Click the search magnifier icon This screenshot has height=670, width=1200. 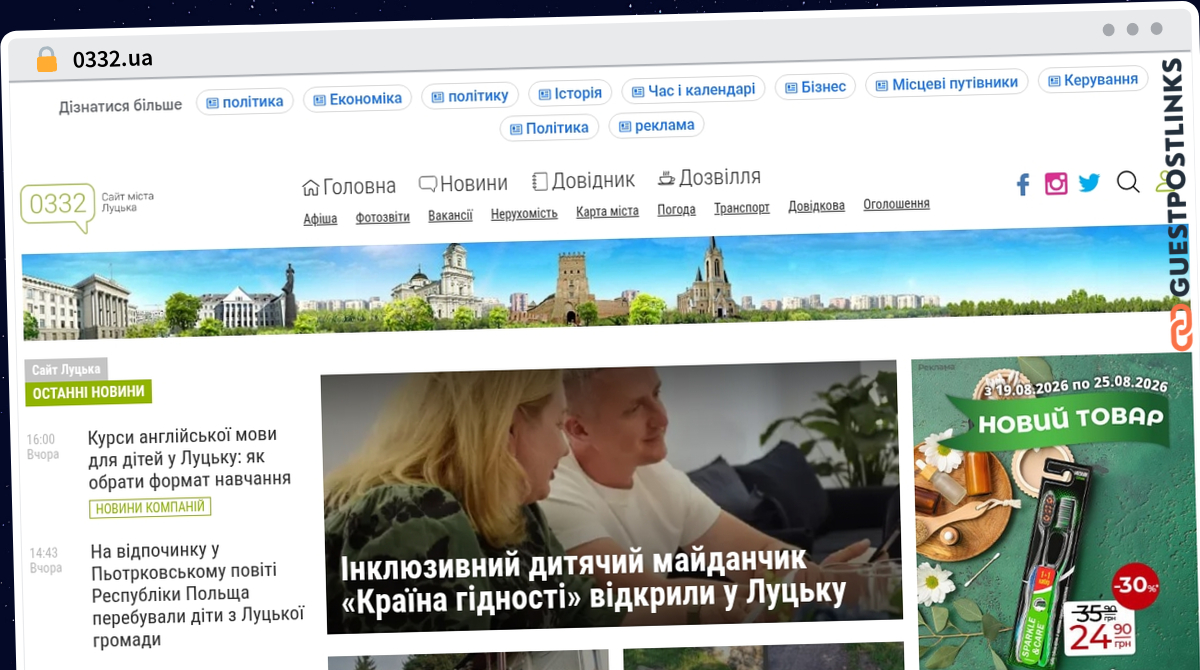click(x=1128, y=182)
